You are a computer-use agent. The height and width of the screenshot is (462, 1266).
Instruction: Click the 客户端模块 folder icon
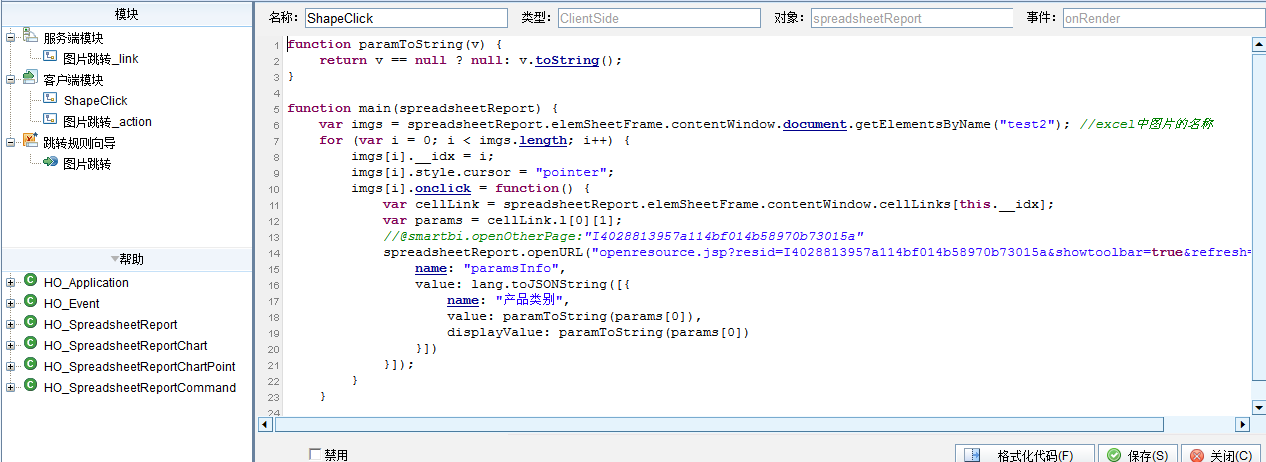click(29, 79)
